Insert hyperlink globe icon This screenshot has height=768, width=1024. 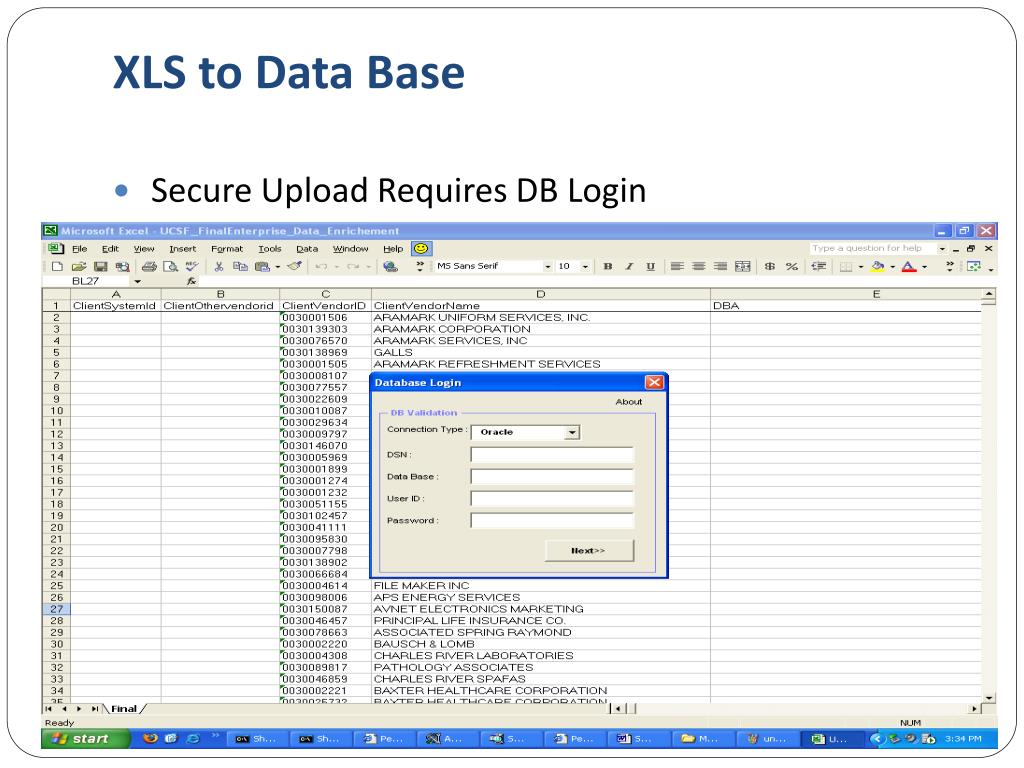click(x=391, y=266)
